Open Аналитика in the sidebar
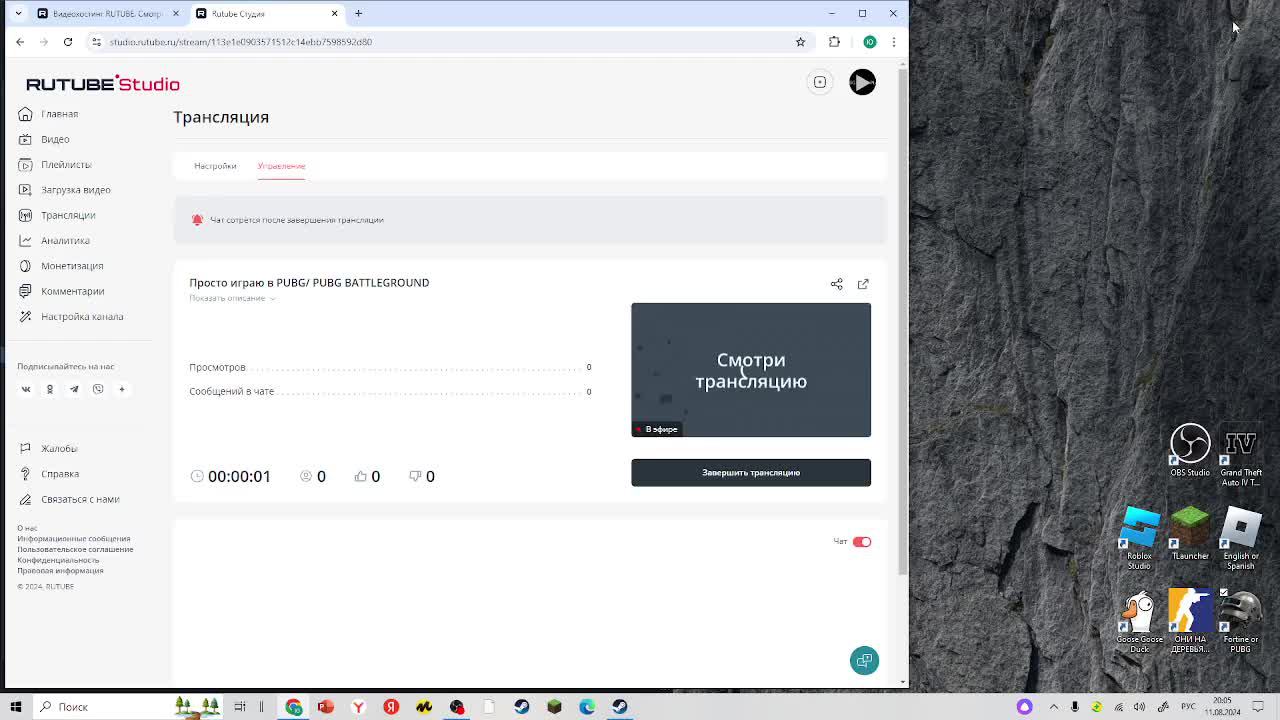This screenshot has width=1280, height=720. pyautogui.click(x=54, y=240)
